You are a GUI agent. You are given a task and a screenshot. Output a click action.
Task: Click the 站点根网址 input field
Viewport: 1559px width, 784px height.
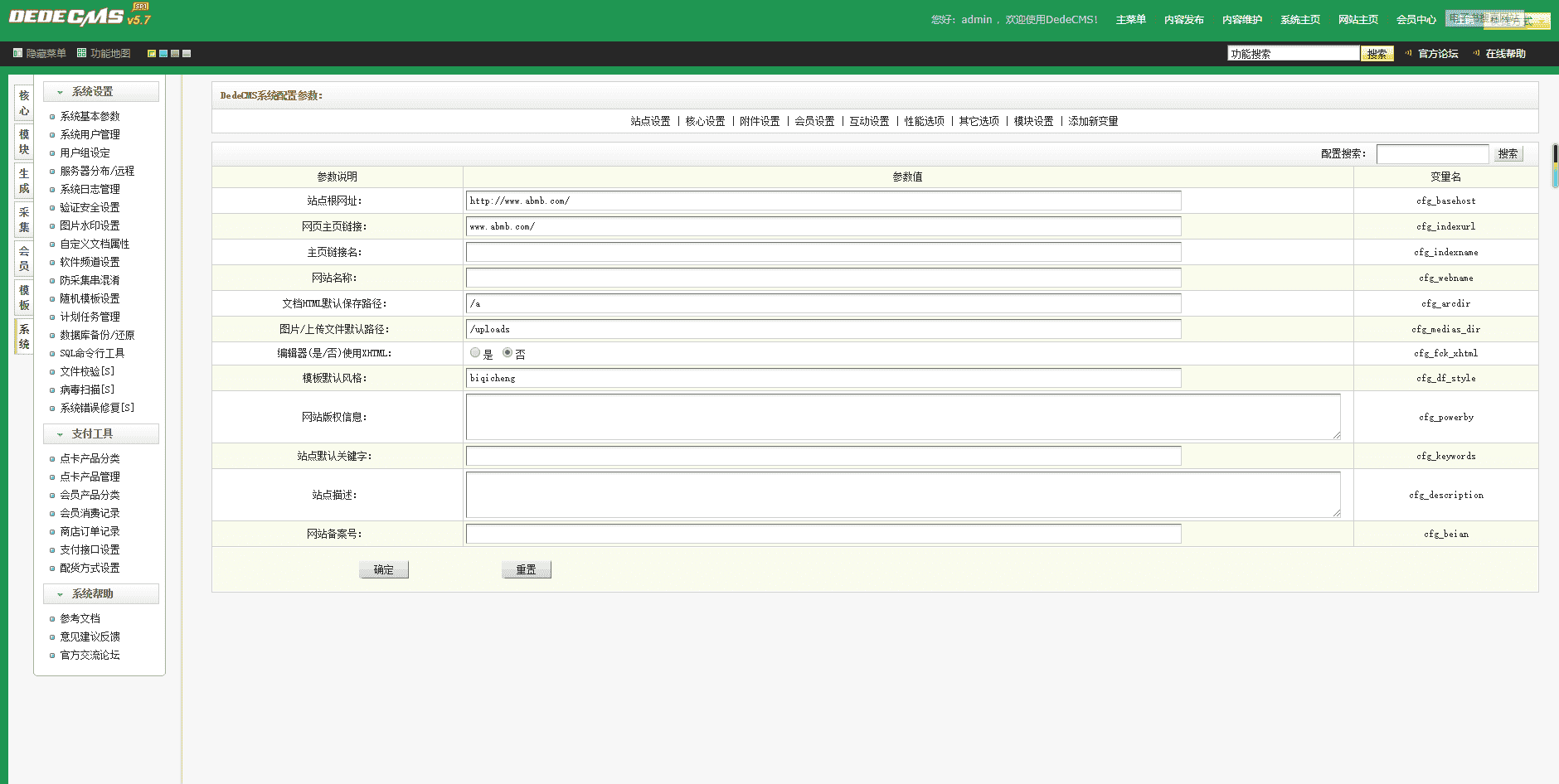[x=823, y=201]
